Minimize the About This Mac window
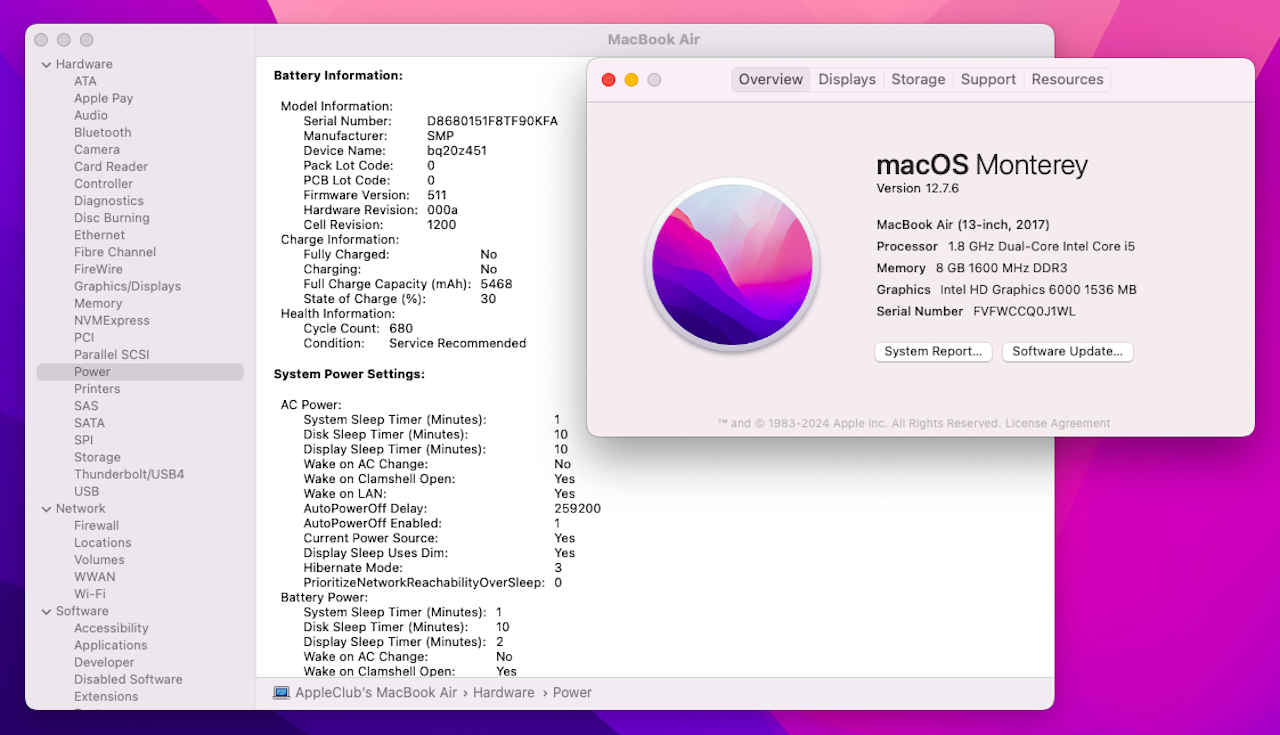The image size is (1280, 735). pyautogui.click(x=631, y=80)
